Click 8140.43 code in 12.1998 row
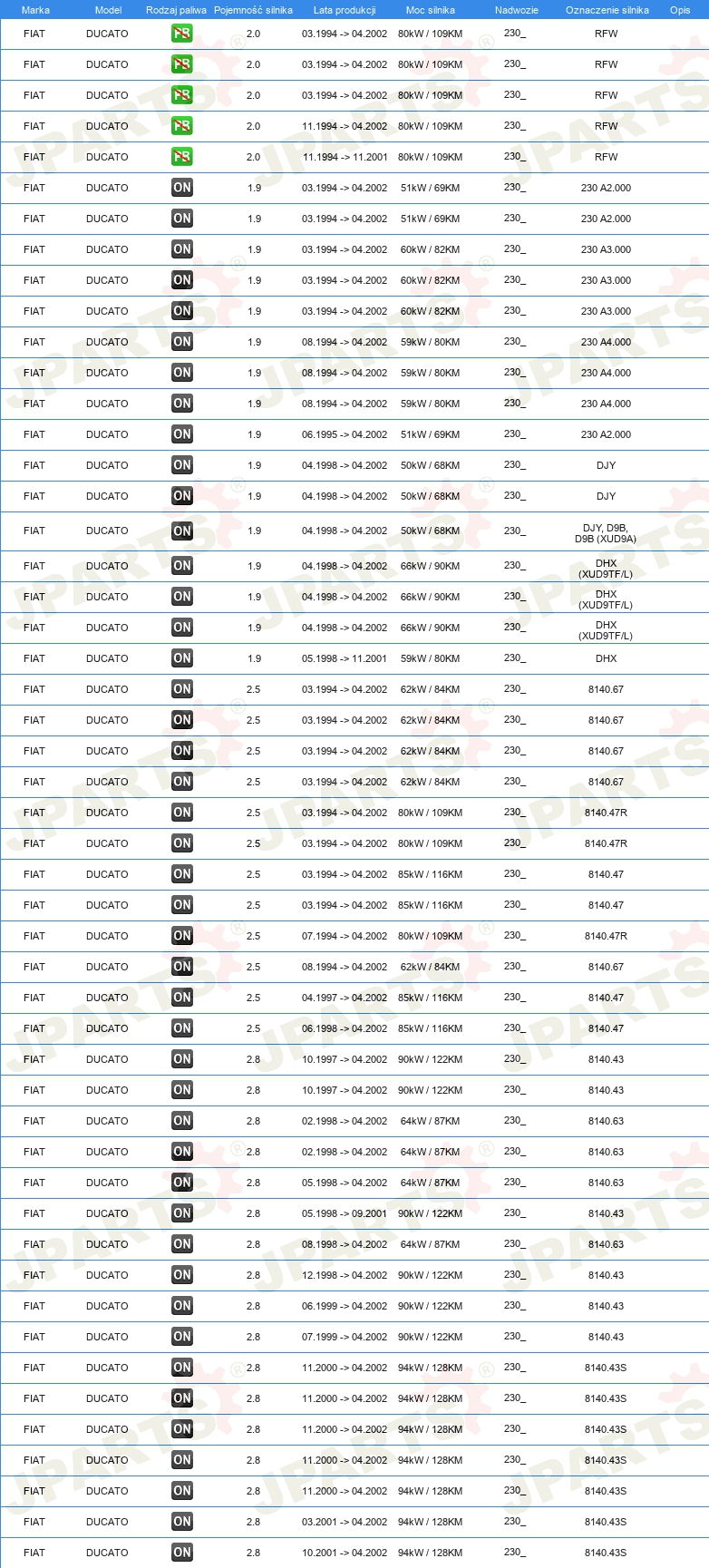This screenshot has width=709, height=1568. tap(606, 1275)
